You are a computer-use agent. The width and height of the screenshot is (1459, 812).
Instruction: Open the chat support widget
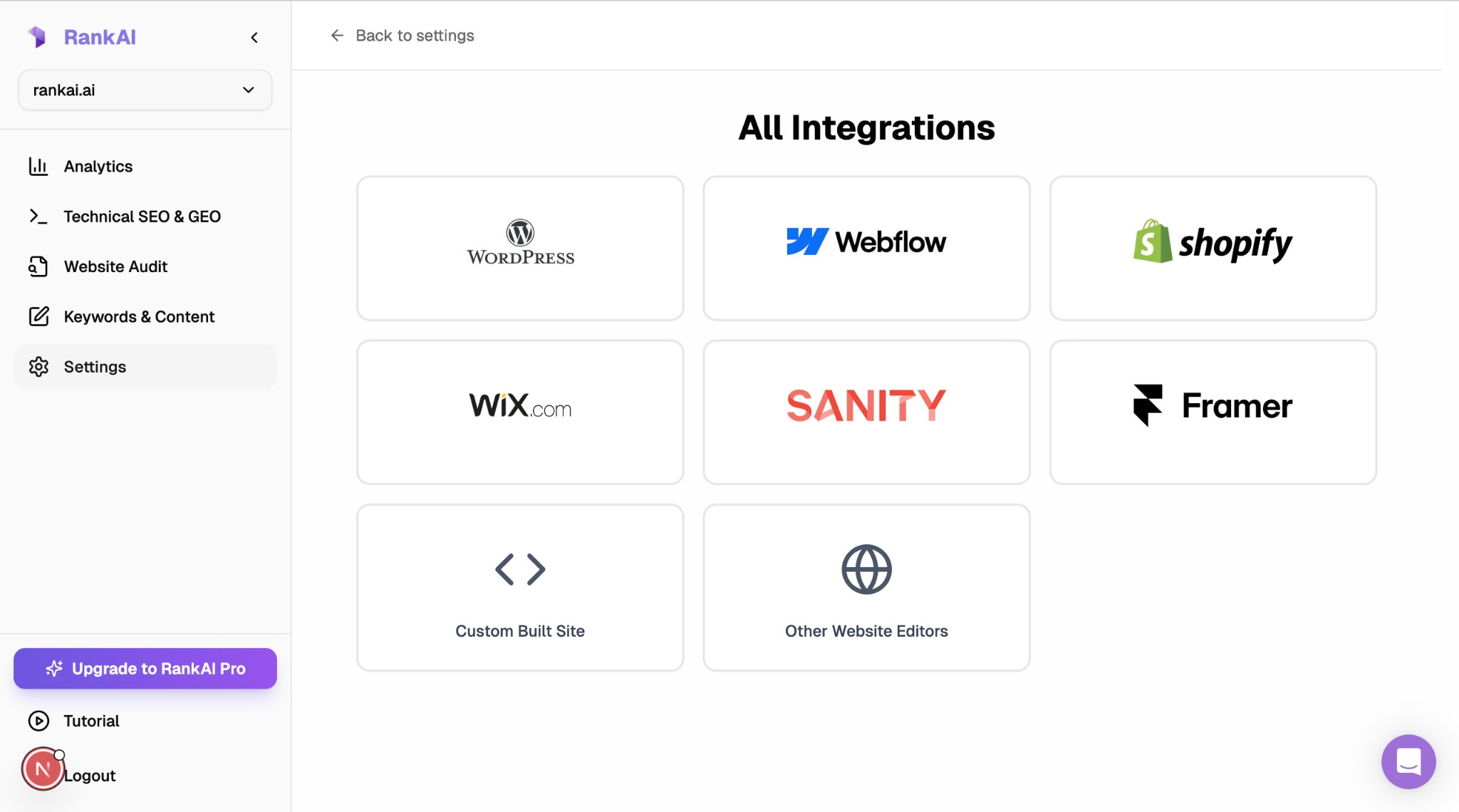tap(1408, 762)
